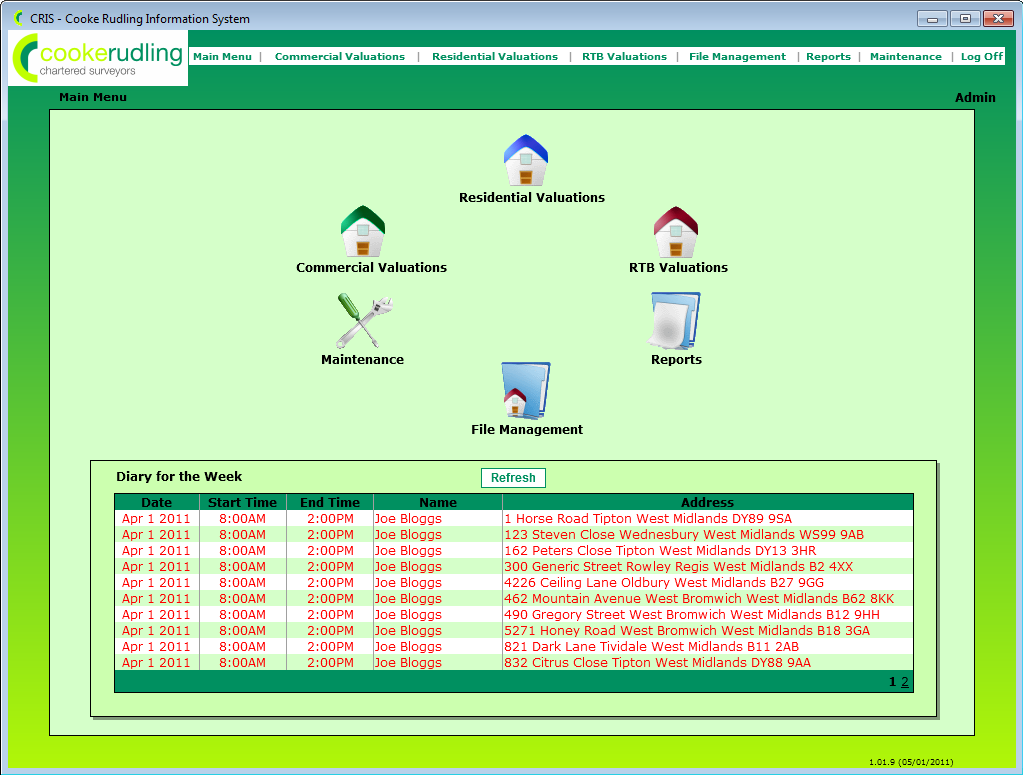This screenshot has width=1023, height=775.
Task: Click the Address column header
Action: (708, 502)
